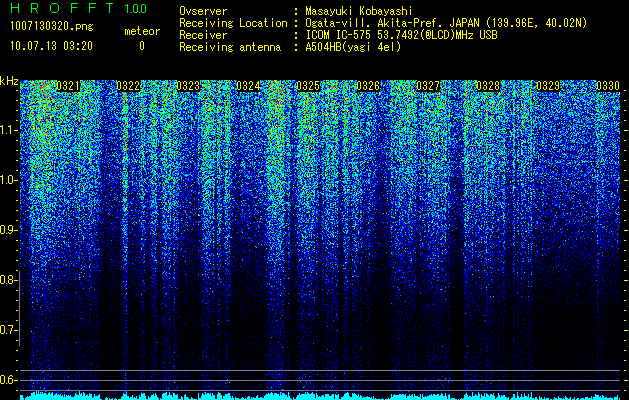This screenshot has width=629, height=400.
Task: Click the 0.9 frequency axis label
Action: 7,230
